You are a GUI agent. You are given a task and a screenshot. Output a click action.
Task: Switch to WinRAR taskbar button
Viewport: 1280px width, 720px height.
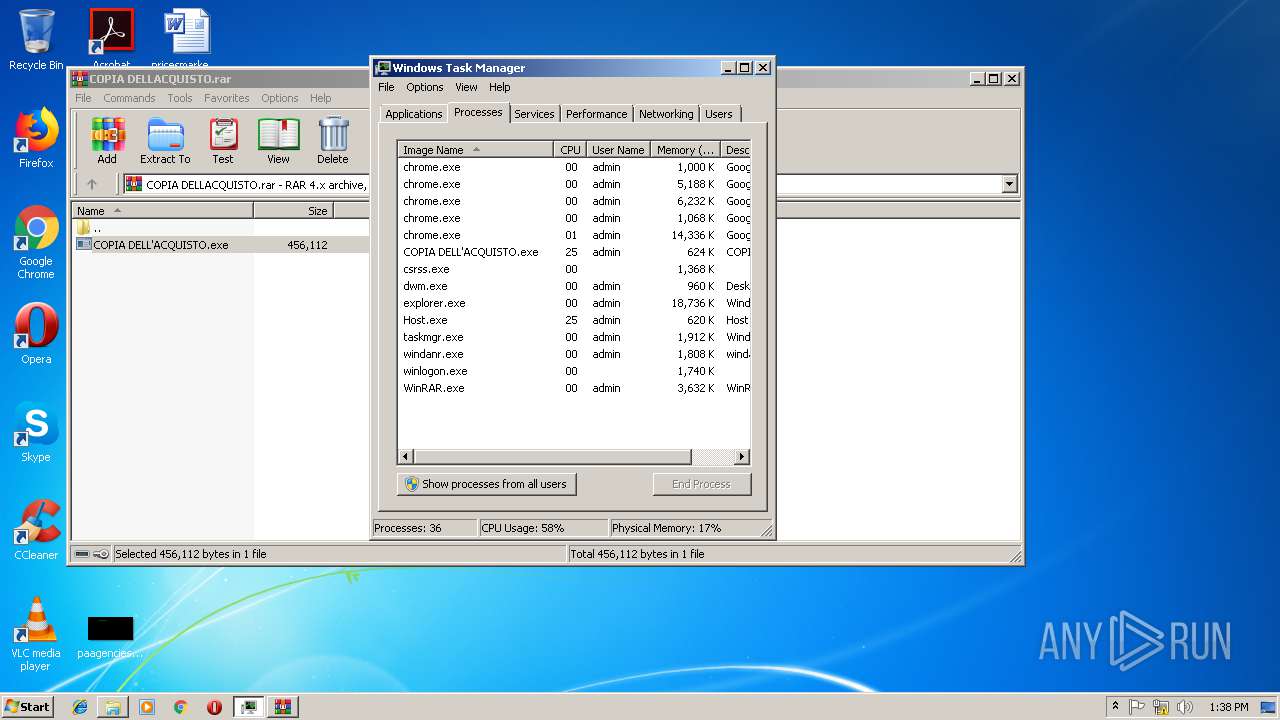coord(282,707)
